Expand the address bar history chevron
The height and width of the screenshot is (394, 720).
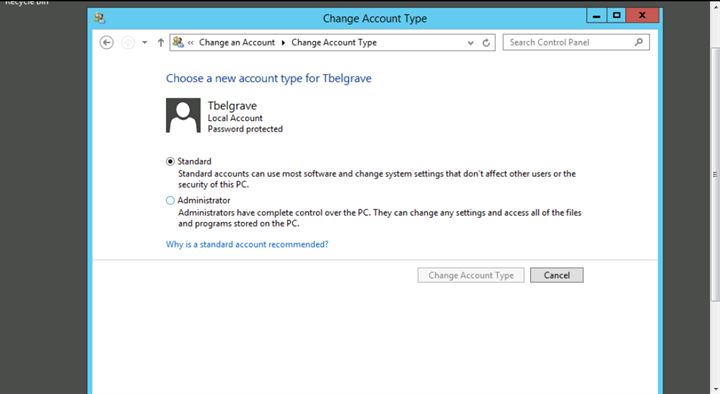(471, 43)
